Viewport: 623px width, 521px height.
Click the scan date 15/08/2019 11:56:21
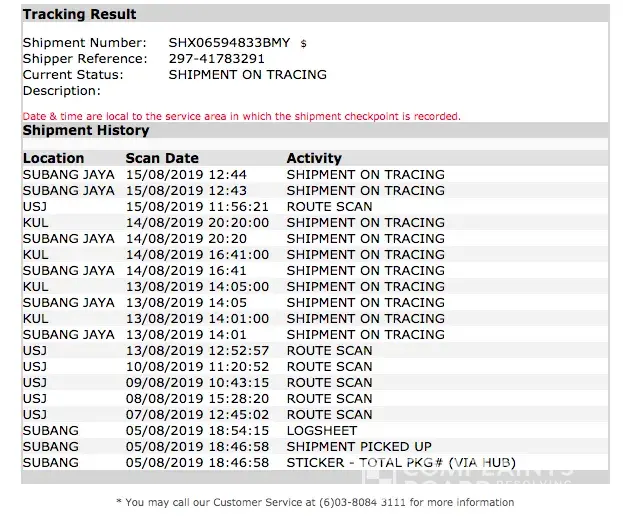pyautogui.click(x=197, y=207)
